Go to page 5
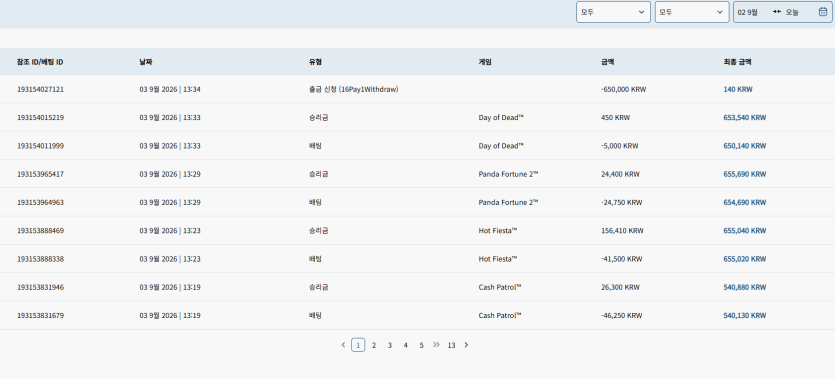 coord(421,345)
